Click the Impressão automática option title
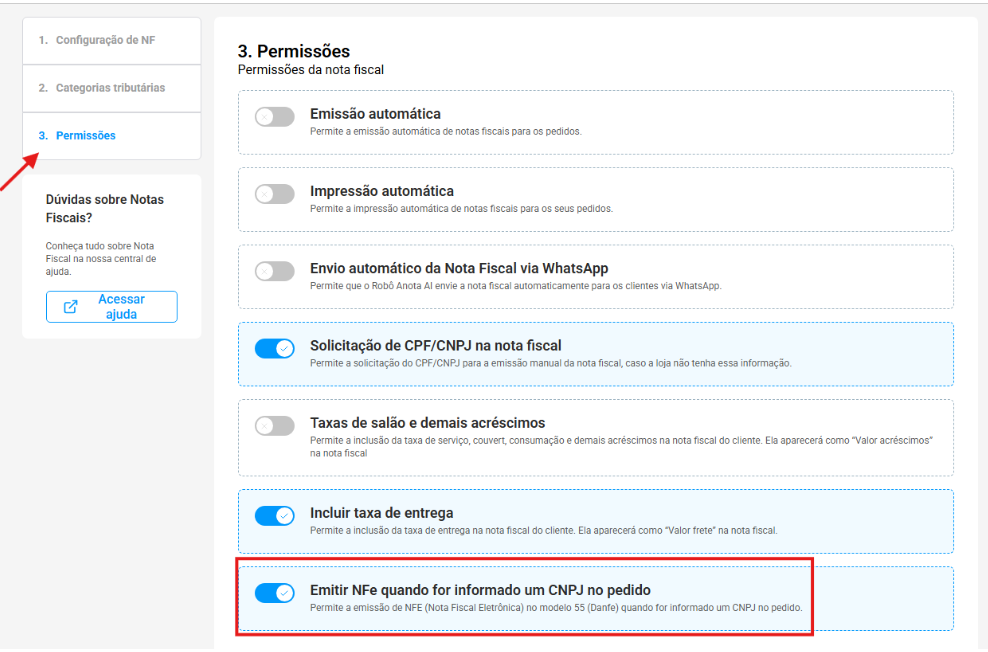988x652 pixels. pos(381,191)
